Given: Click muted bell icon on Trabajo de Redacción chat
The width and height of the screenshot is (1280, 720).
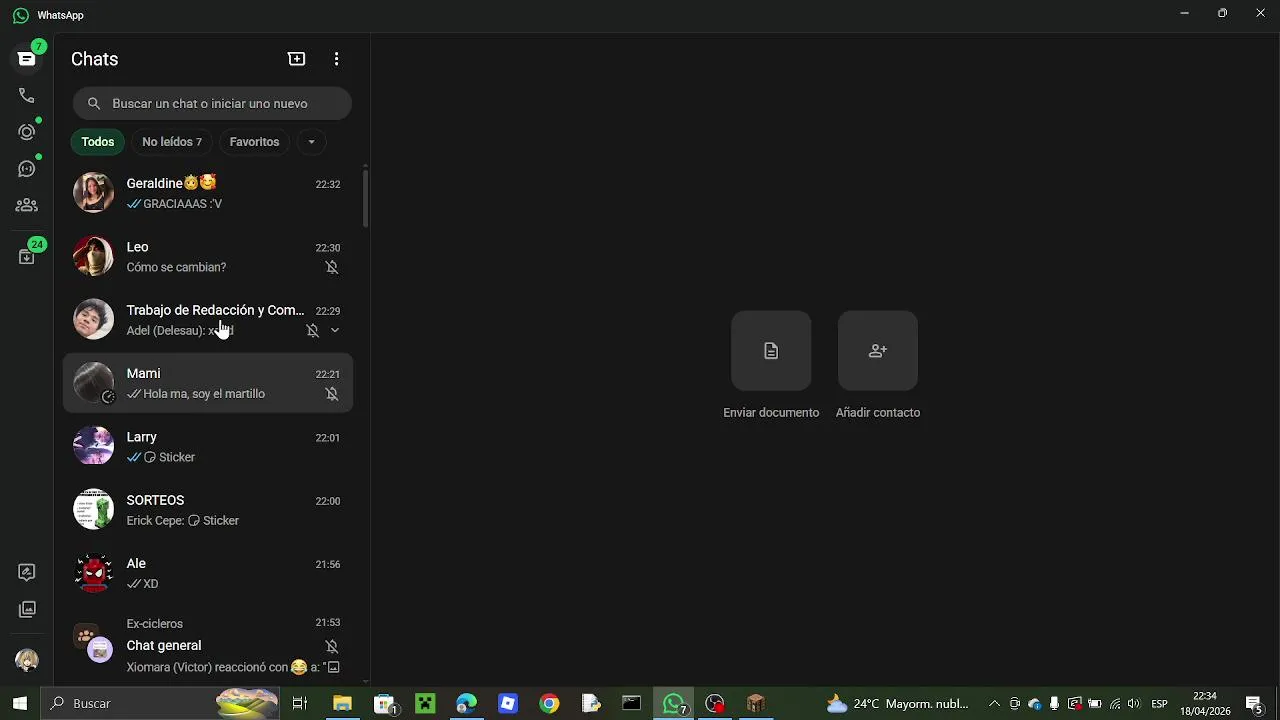Looking at the screenshot, I should click(x=312, y=331).
